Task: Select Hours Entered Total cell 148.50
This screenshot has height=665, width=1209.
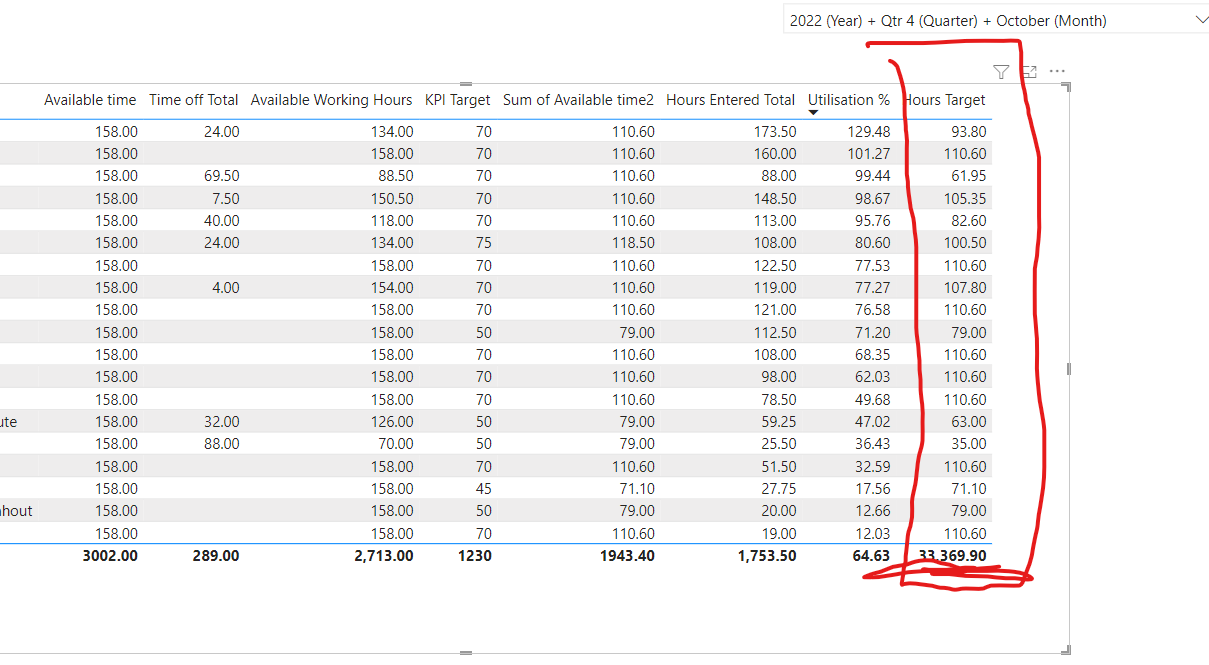Action: [775, 198]
